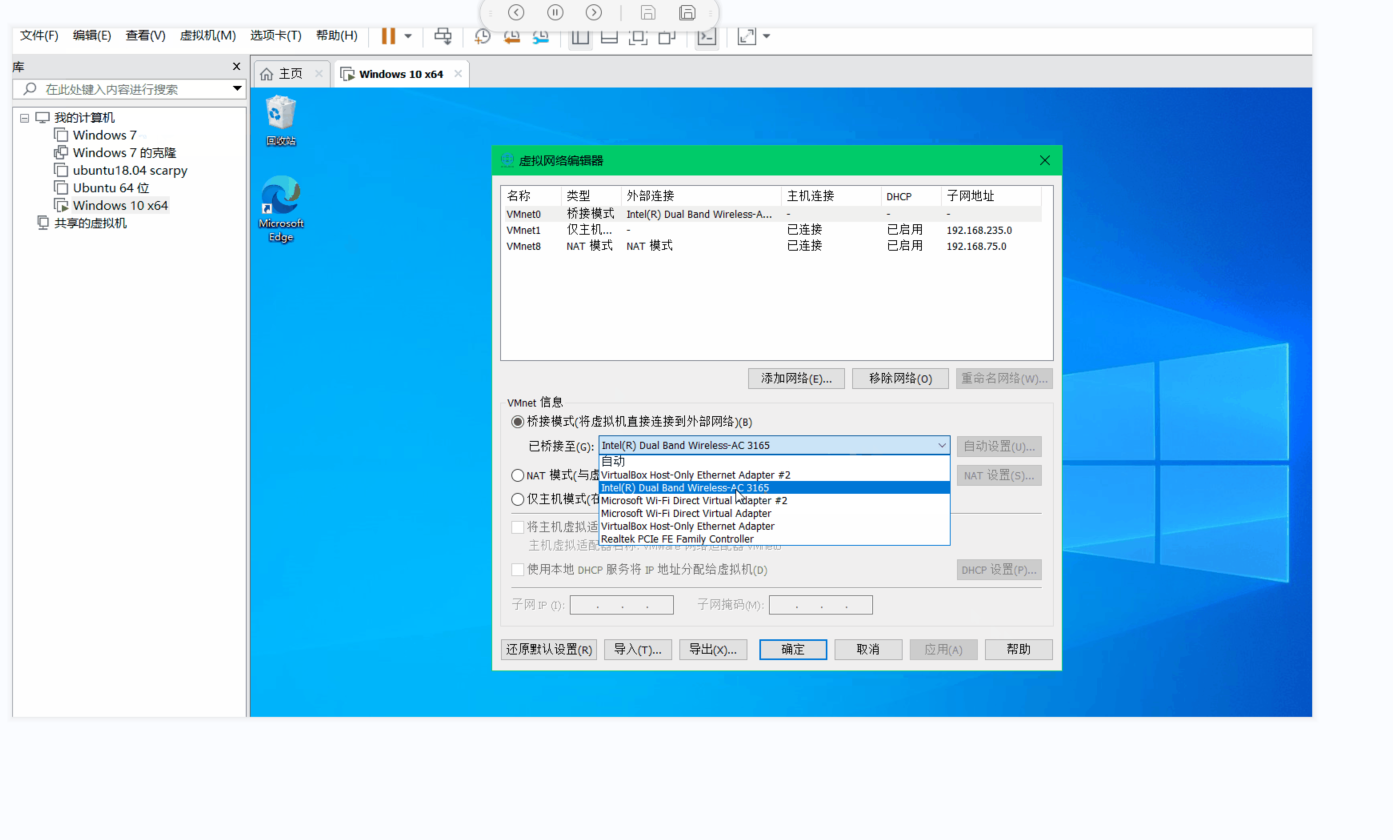Open the 选项卡(T) menu
The height and width of the screenshot is (840, 1393).
(276, 35)
